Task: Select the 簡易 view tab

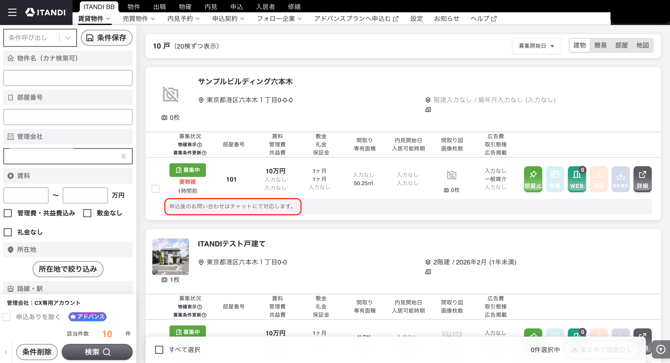Action: click(x=600, y=45)
